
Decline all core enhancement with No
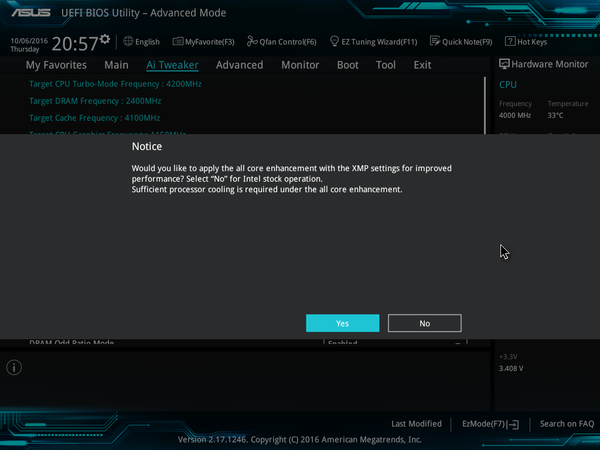pos(424,323)
